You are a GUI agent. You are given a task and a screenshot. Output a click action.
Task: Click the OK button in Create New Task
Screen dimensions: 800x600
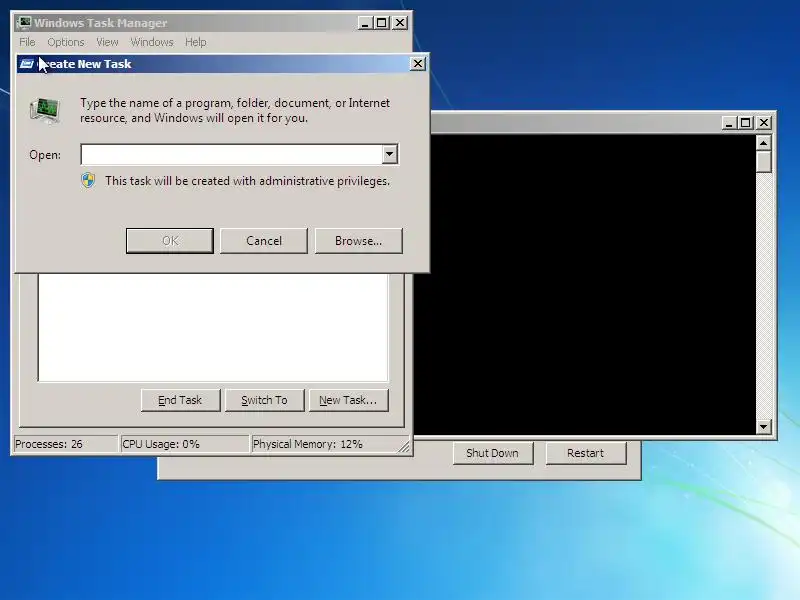[x=169, y=241]
